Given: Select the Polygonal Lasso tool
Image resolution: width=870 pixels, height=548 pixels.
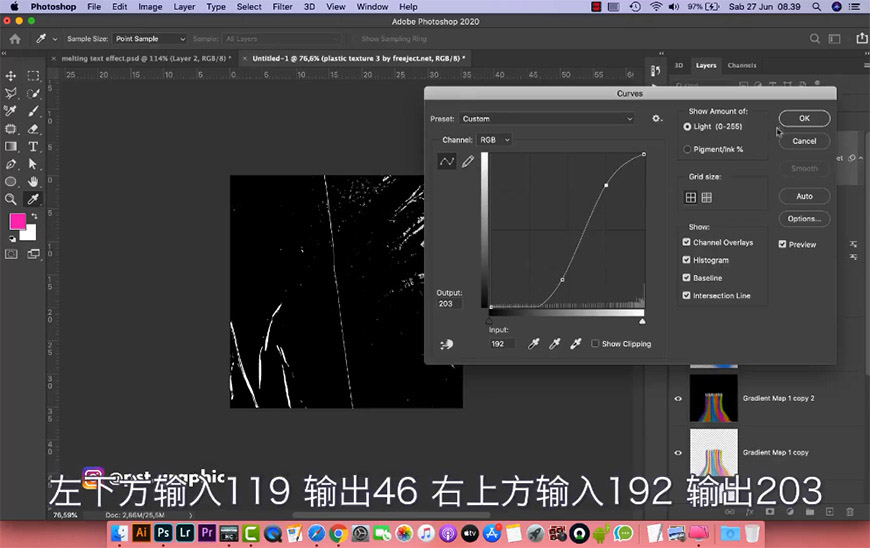Looking at the screenshot, I should pos(11,93).
